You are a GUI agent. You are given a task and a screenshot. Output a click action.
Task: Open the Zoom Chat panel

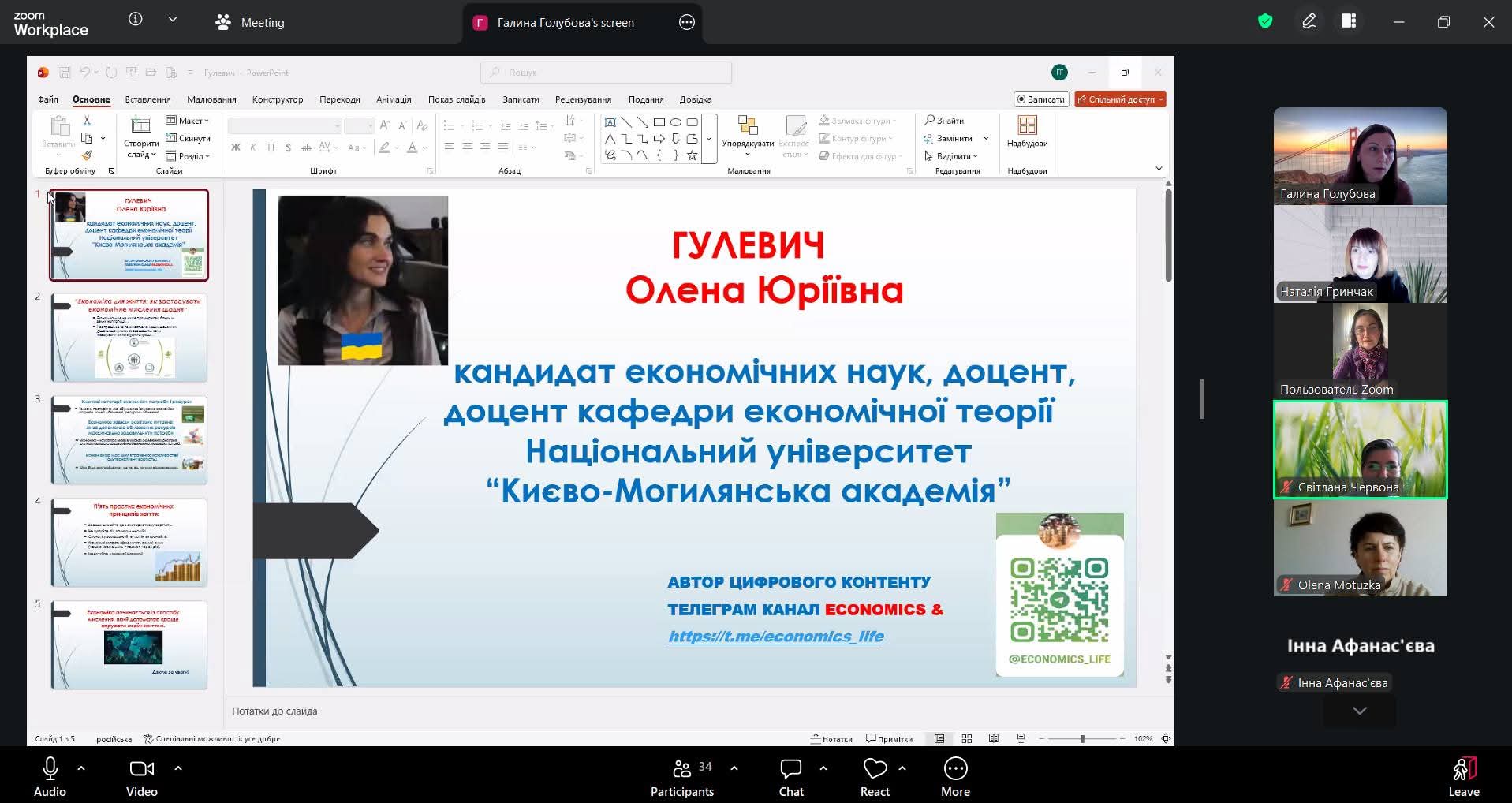coord(790,777)
